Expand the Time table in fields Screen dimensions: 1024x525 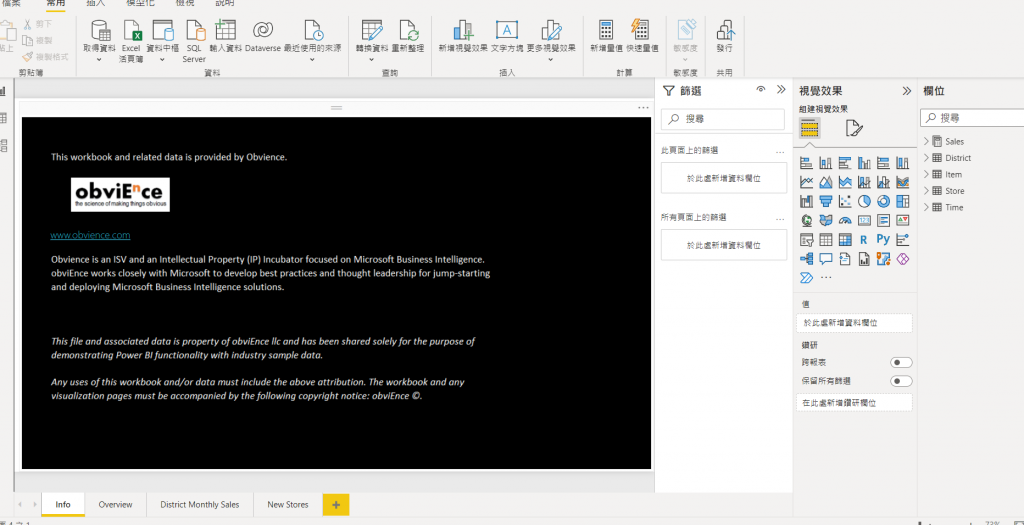point(926,207)
